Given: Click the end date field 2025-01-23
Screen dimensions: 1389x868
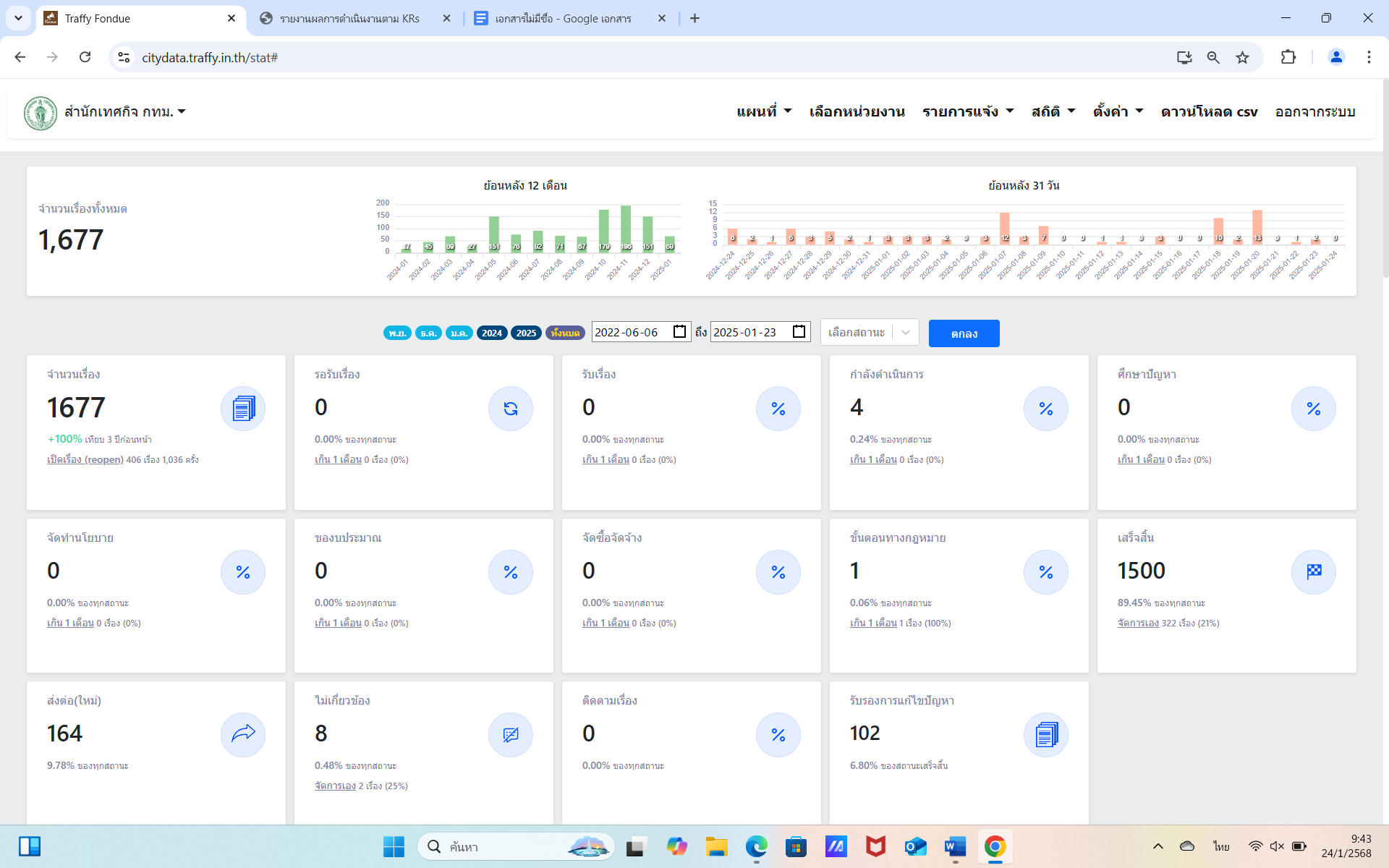Looking at the screenshot, I should (x=745, y=332).
